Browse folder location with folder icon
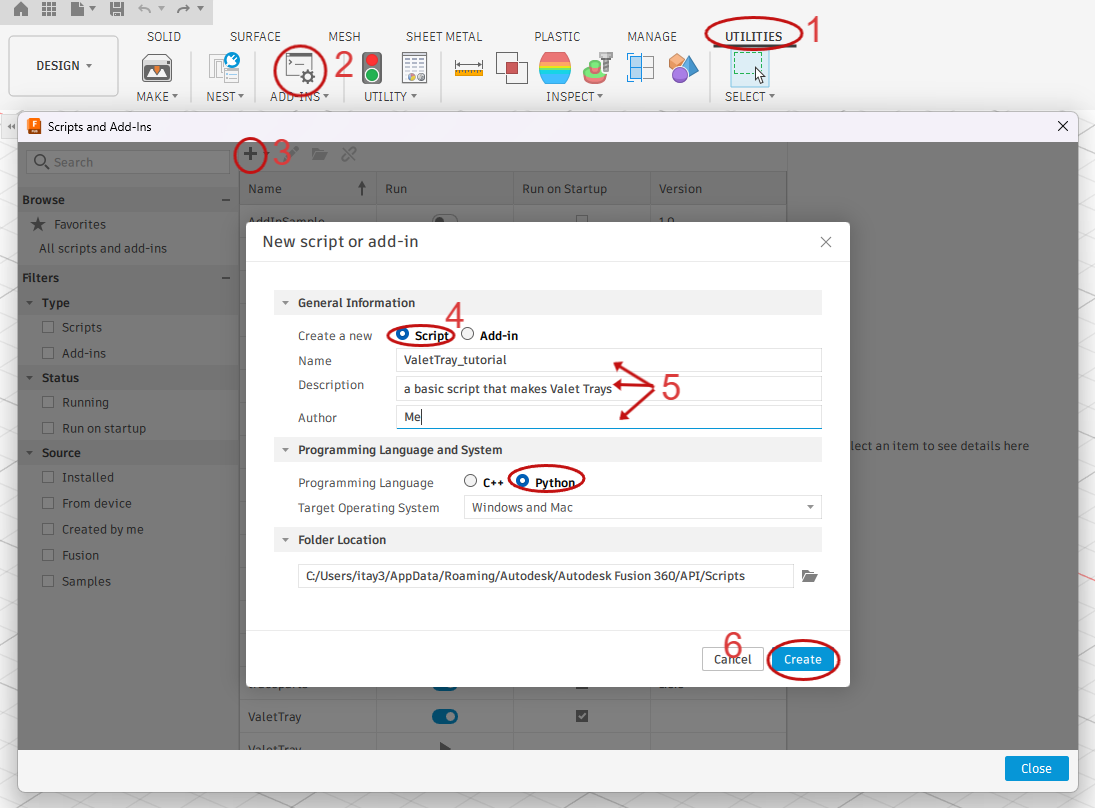1095x808 pixels. click(809, 576)
